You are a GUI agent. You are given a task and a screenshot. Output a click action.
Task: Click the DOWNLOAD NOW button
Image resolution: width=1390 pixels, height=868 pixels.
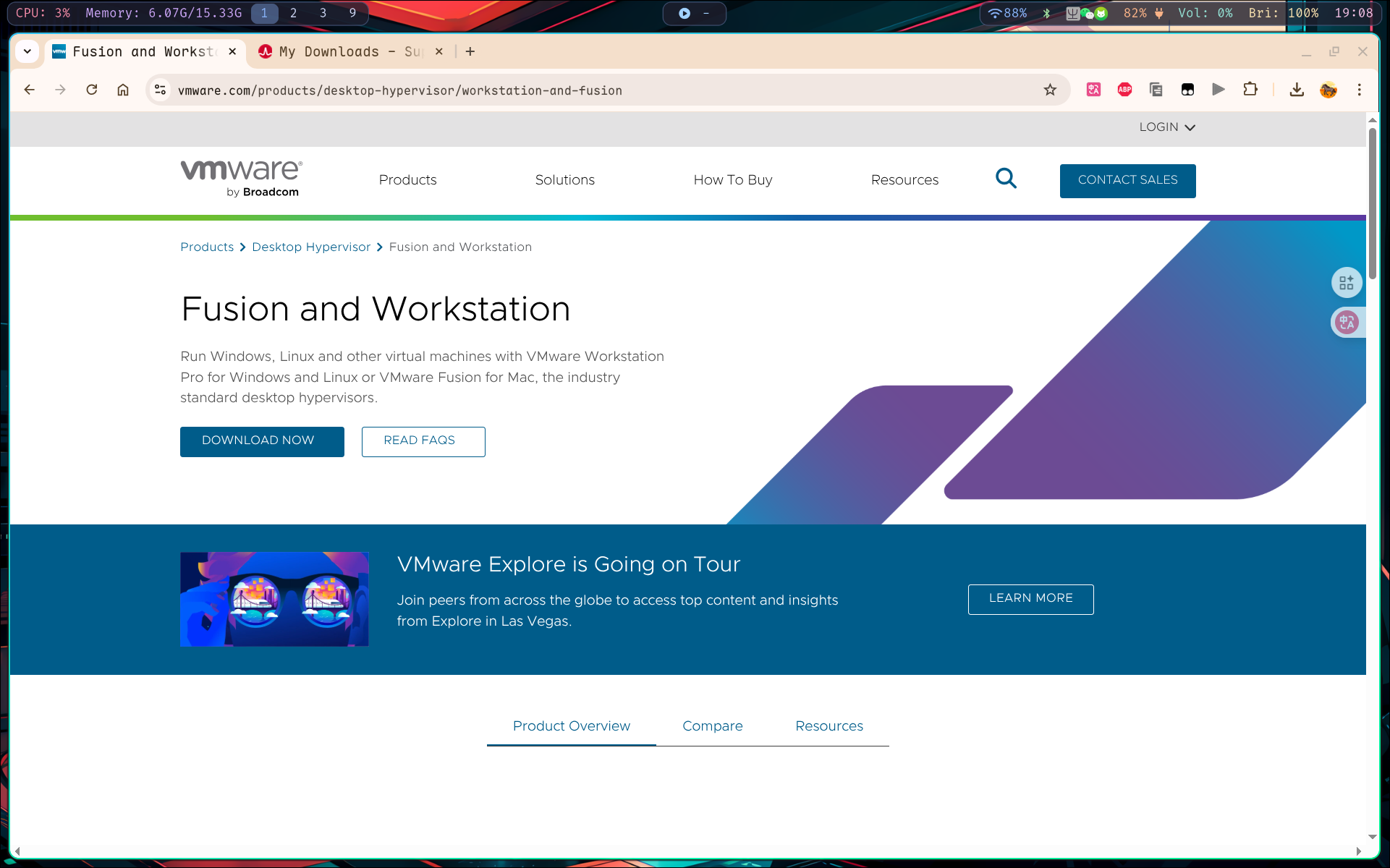(262, 441)
